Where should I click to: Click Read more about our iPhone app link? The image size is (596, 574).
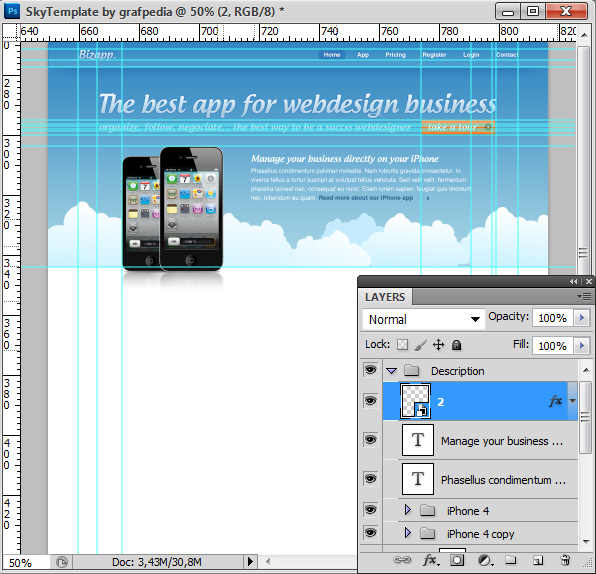pyautogui.click(x=366, y=198)
